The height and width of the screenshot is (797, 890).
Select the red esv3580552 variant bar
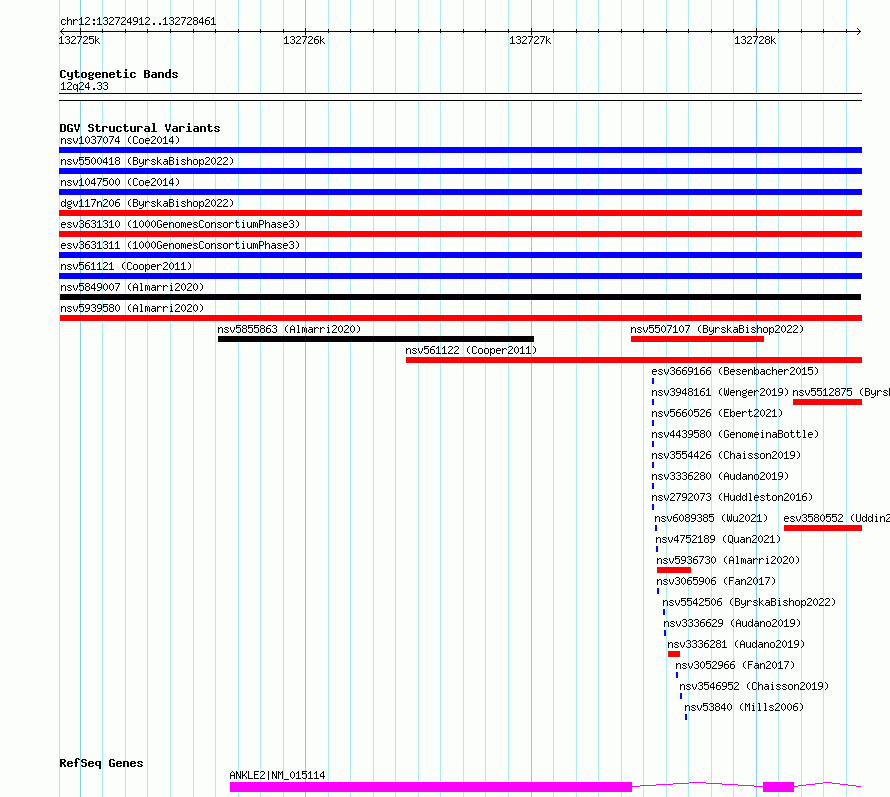point(823,528)
